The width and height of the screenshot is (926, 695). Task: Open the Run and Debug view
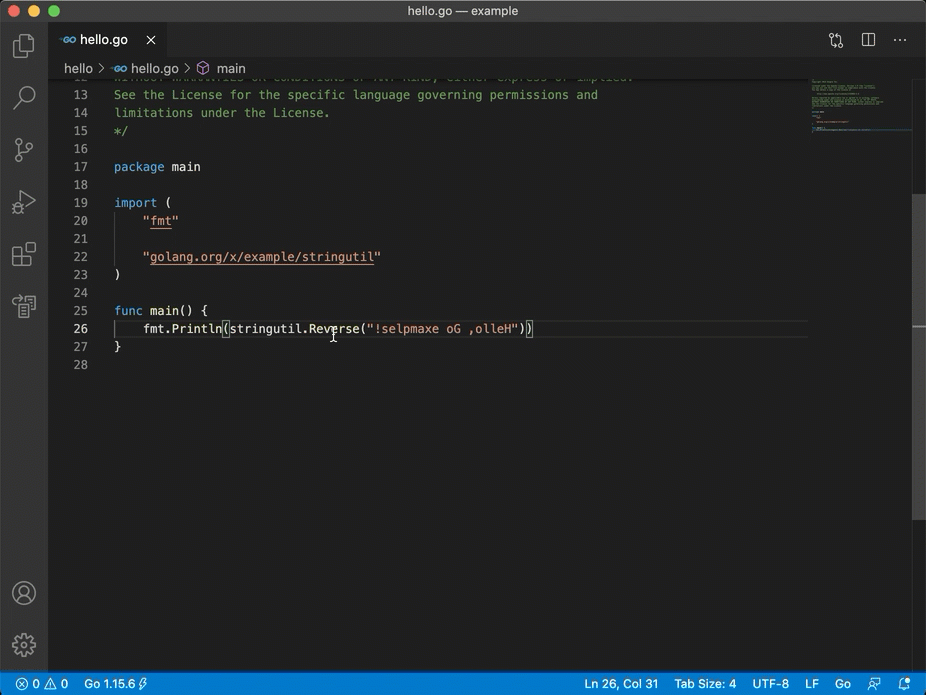click(x=24, y=201)
